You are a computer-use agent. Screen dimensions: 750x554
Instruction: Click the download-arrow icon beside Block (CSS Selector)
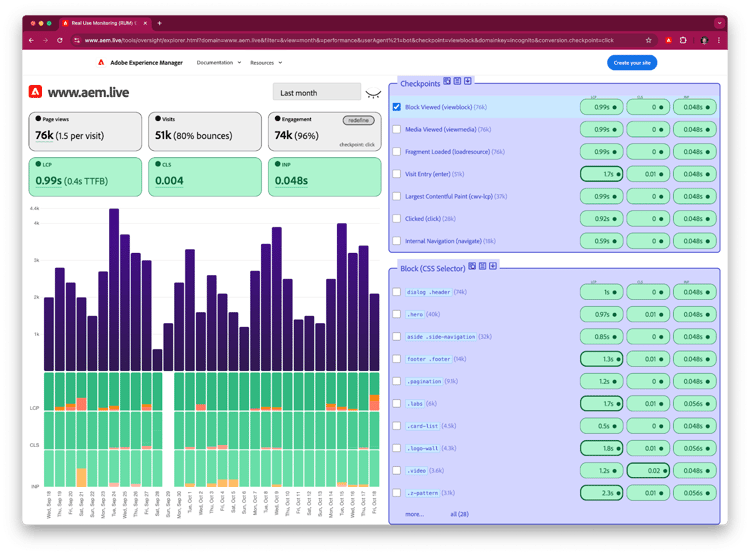point(493,266)
